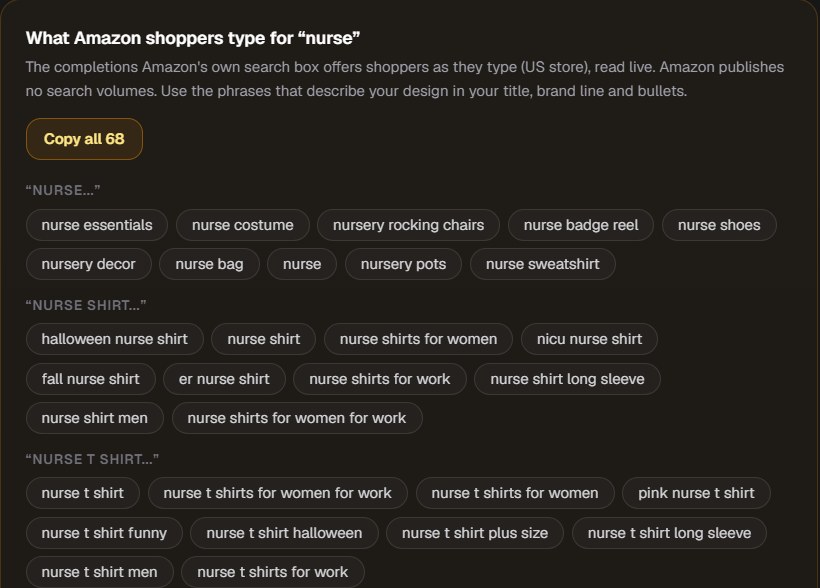Click the Copy all 68 button
This screenshot has height=588, width=820.
84,139
